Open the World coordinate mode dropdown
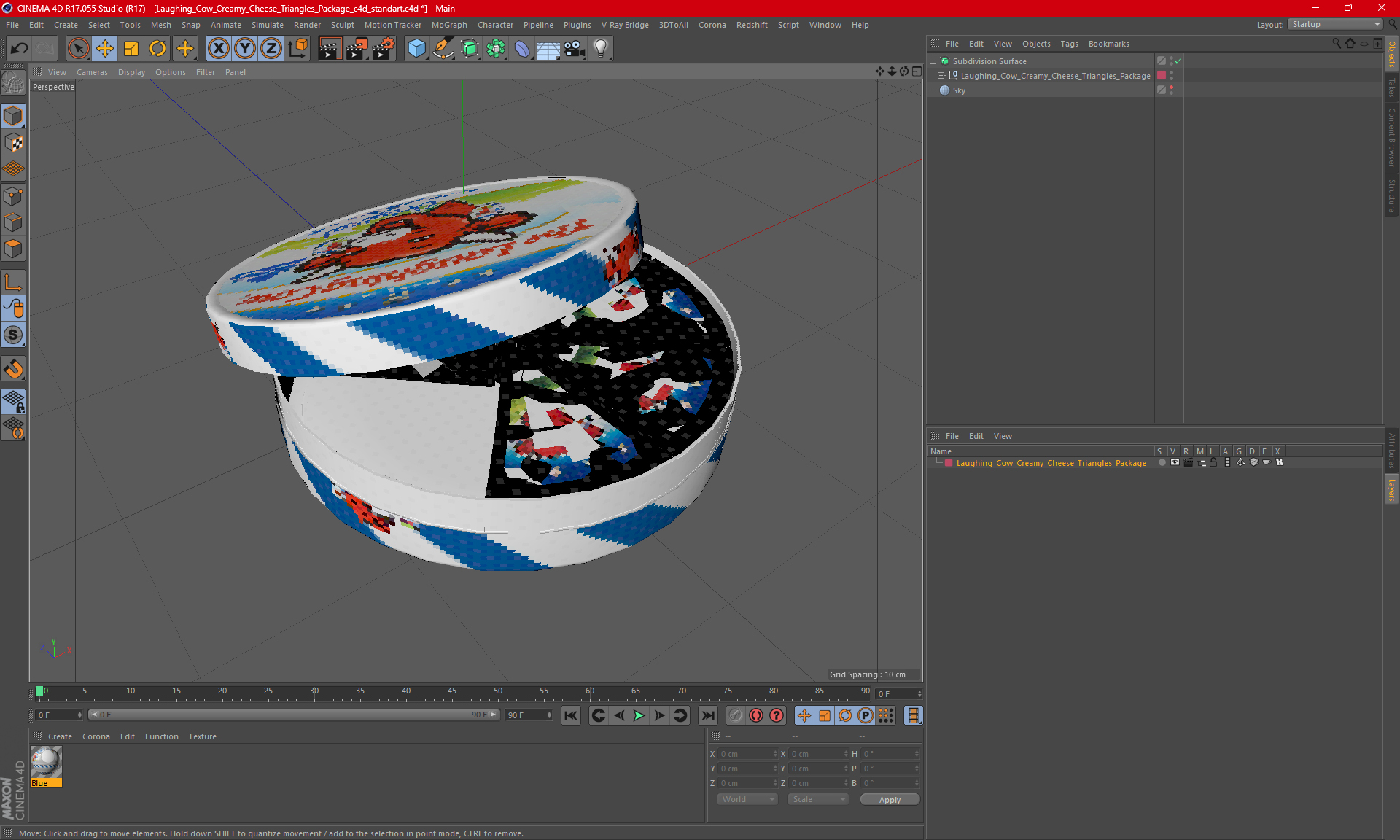 [747, 799]
